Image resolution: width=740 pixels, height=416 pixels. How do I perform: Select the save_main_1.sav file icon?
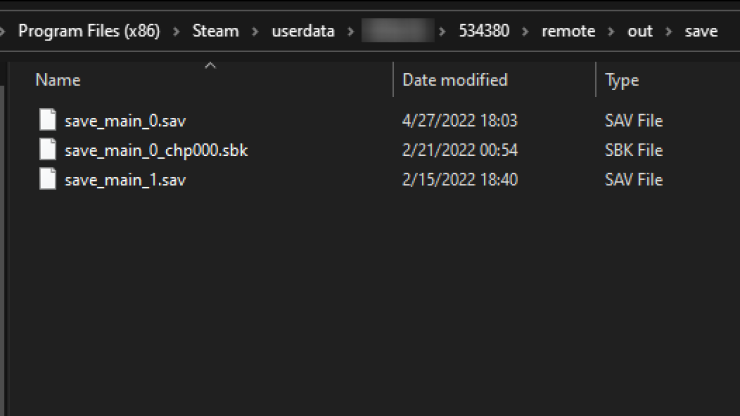click(x=48, y=179)
